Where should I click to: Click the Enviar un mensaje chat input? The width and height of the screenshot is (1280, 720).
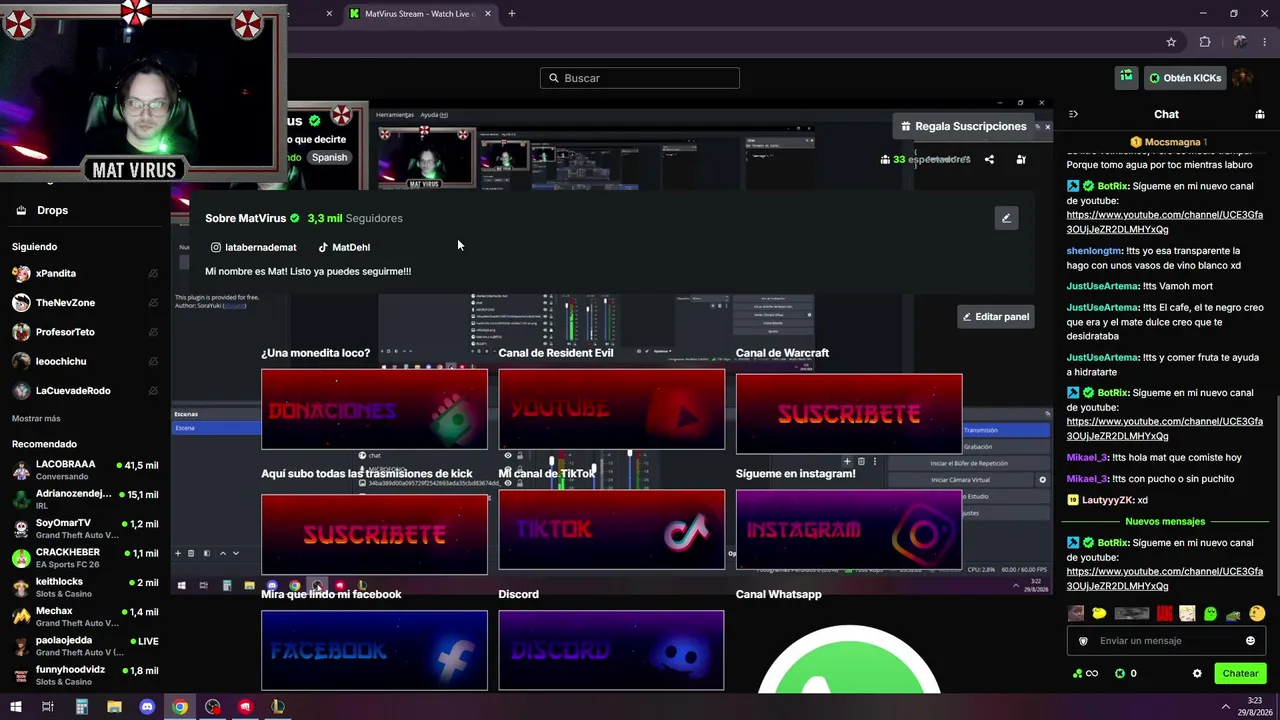tap(1166, 641)
